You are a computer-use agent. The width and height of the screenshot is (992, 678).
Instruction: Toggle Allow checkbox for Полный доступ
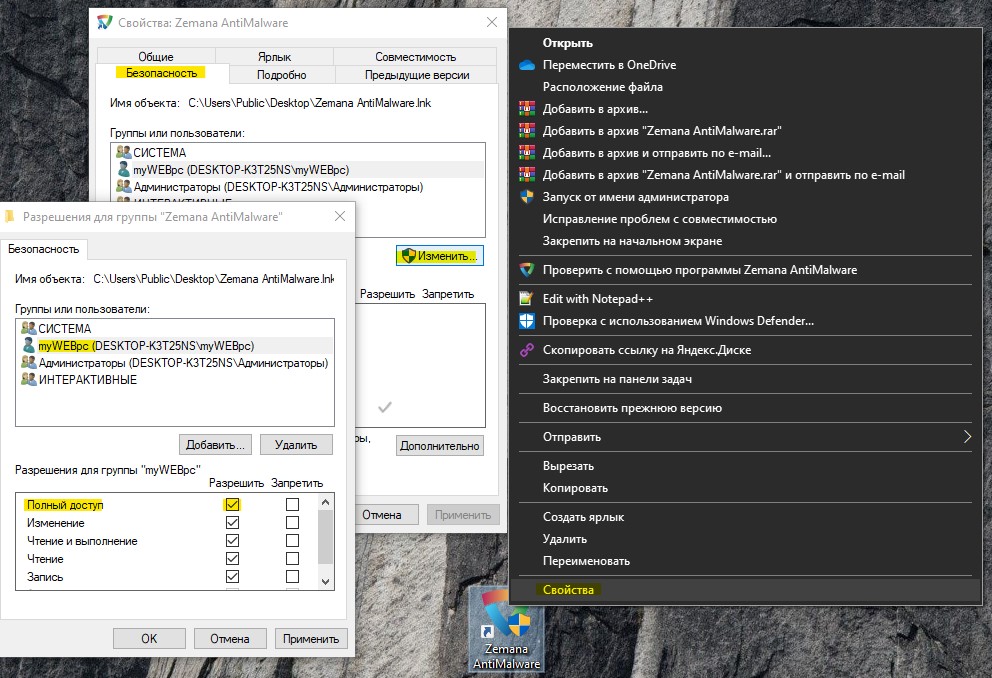(x=232, y=505)
